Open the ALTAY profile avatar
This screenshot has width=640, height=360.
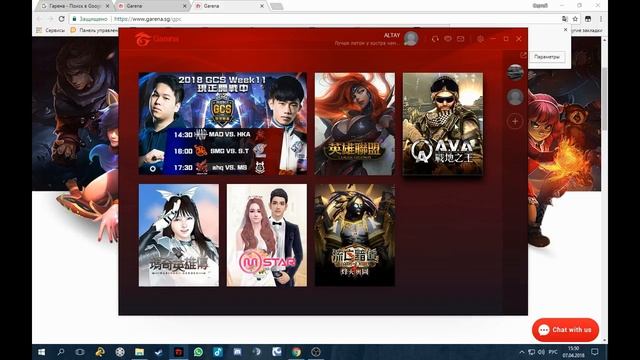411,38
